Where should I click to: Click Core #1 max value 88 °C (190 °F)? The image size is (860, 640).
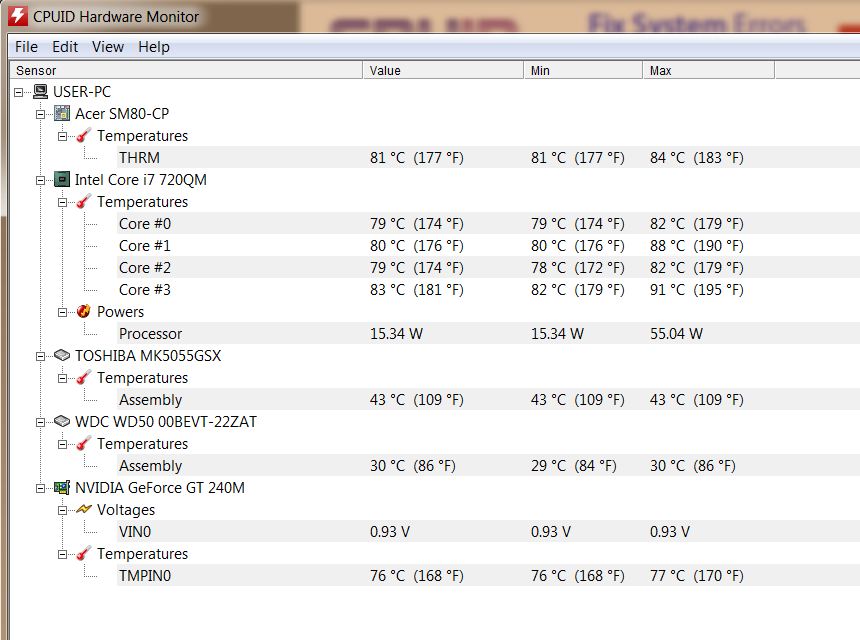tap(697, 246)
